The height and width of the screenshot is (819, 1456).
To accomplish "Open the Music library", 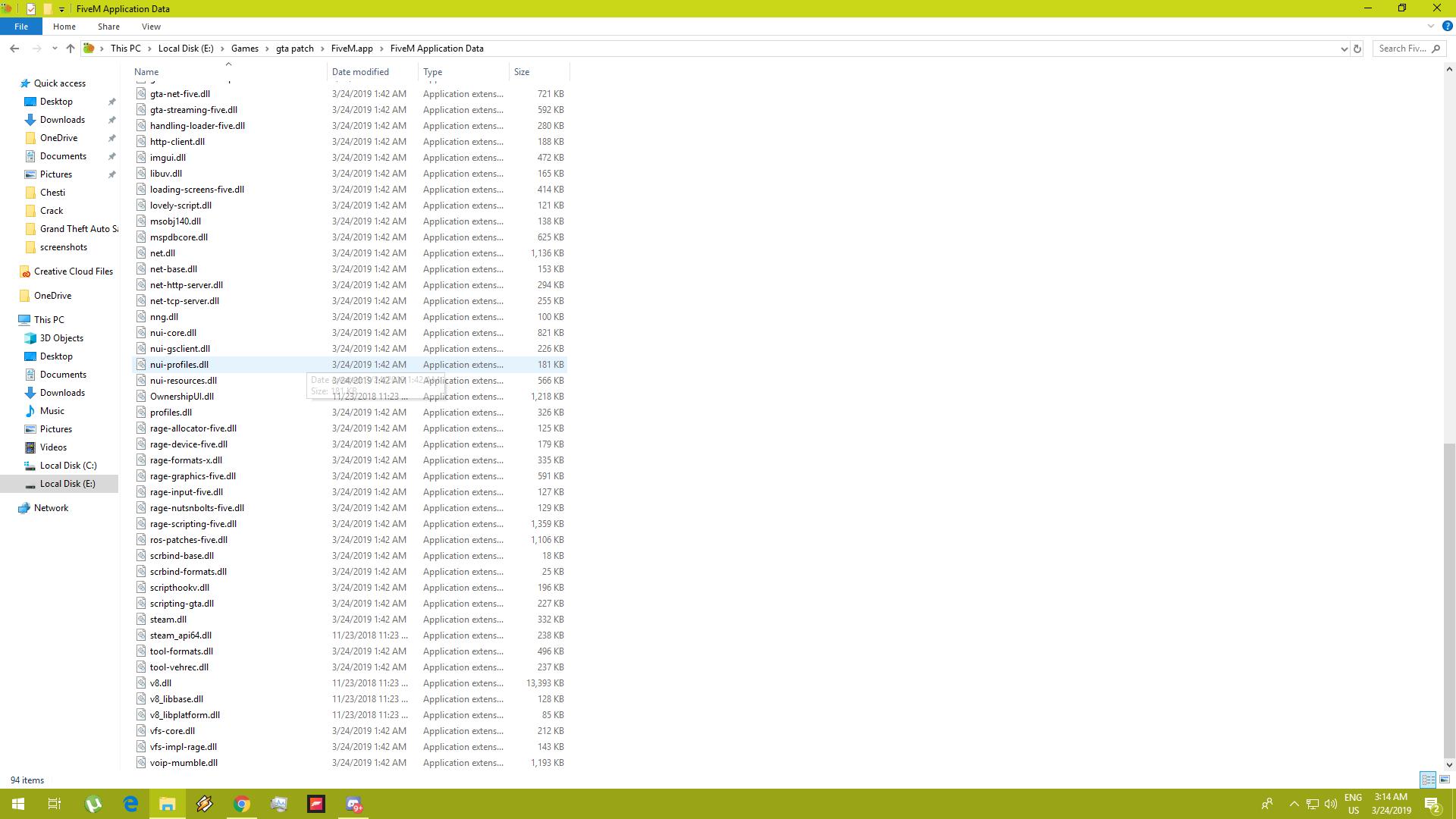I will click(52, 411).
